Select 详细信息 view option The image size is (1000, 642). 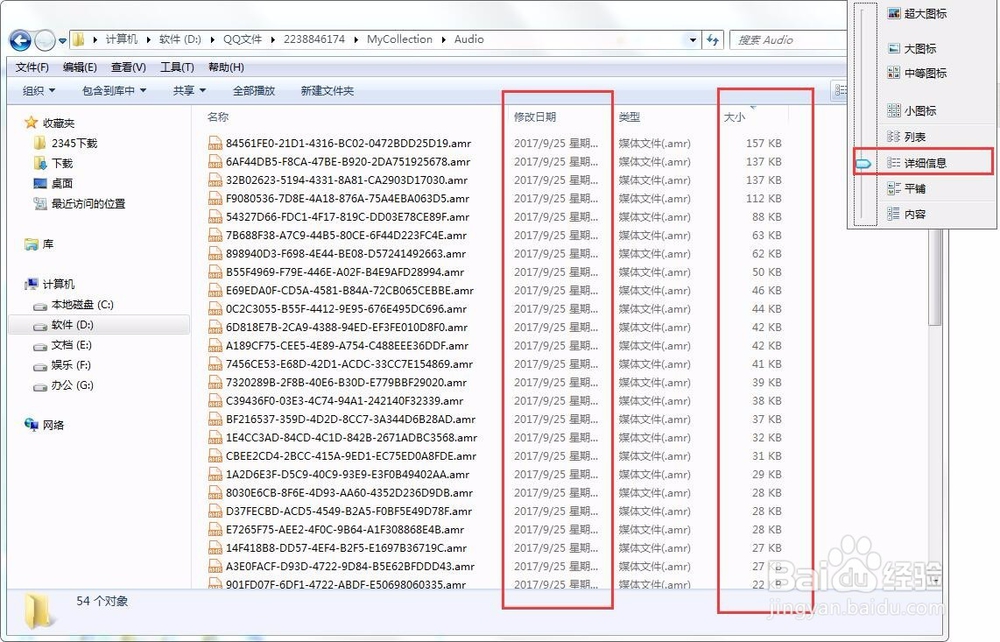[917, 163]
